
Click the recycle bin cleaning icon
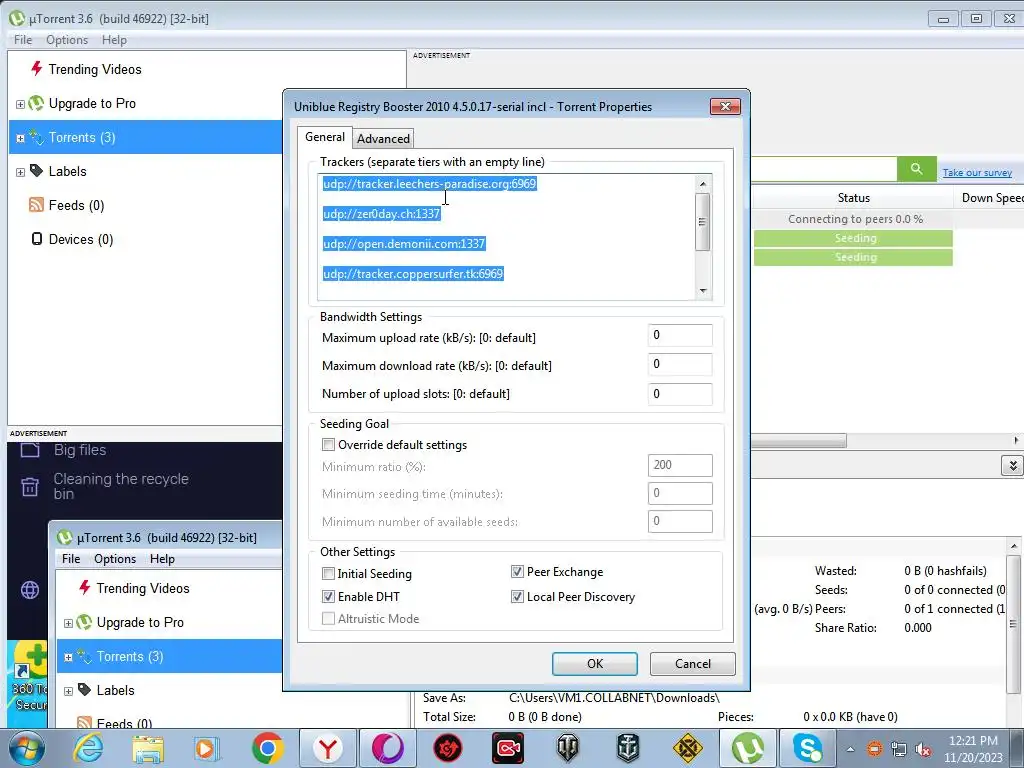30,487
